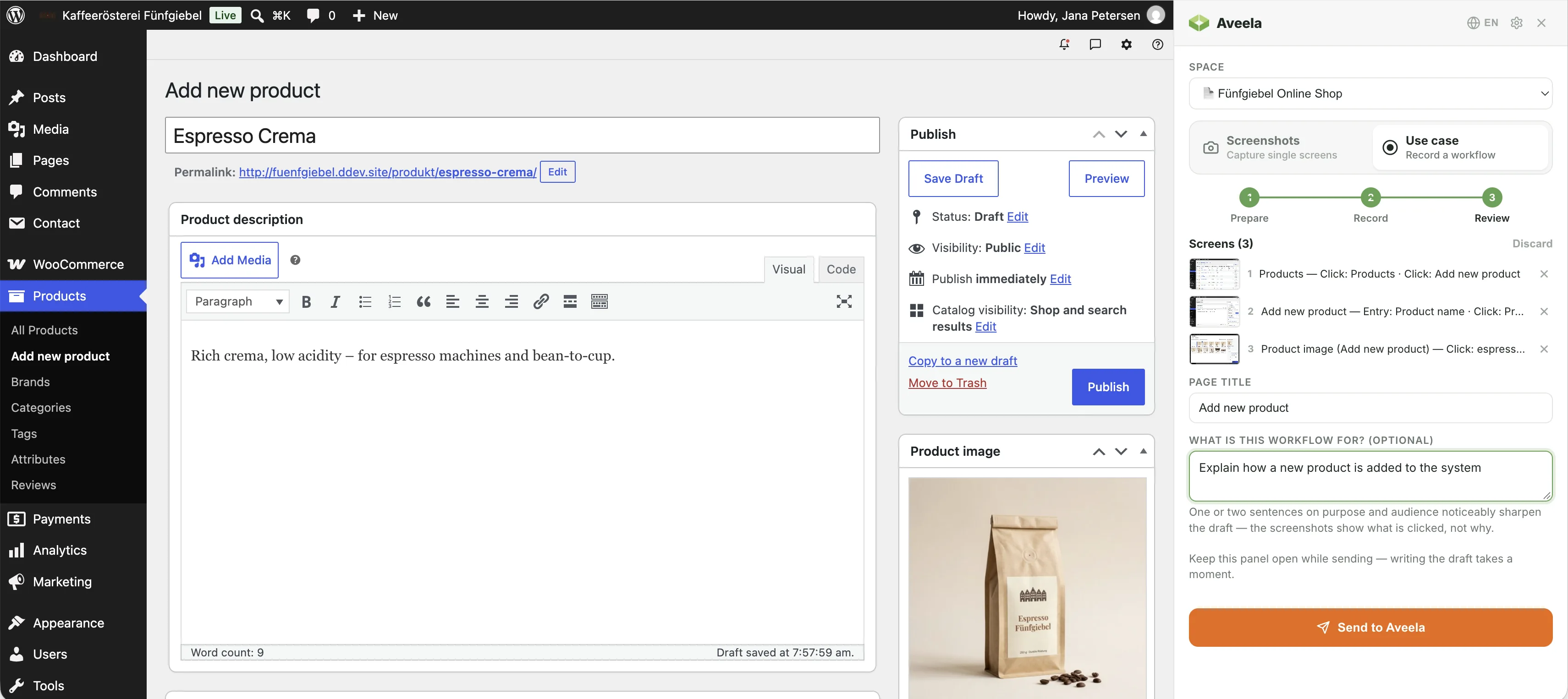Align text left

click(452, 302)
